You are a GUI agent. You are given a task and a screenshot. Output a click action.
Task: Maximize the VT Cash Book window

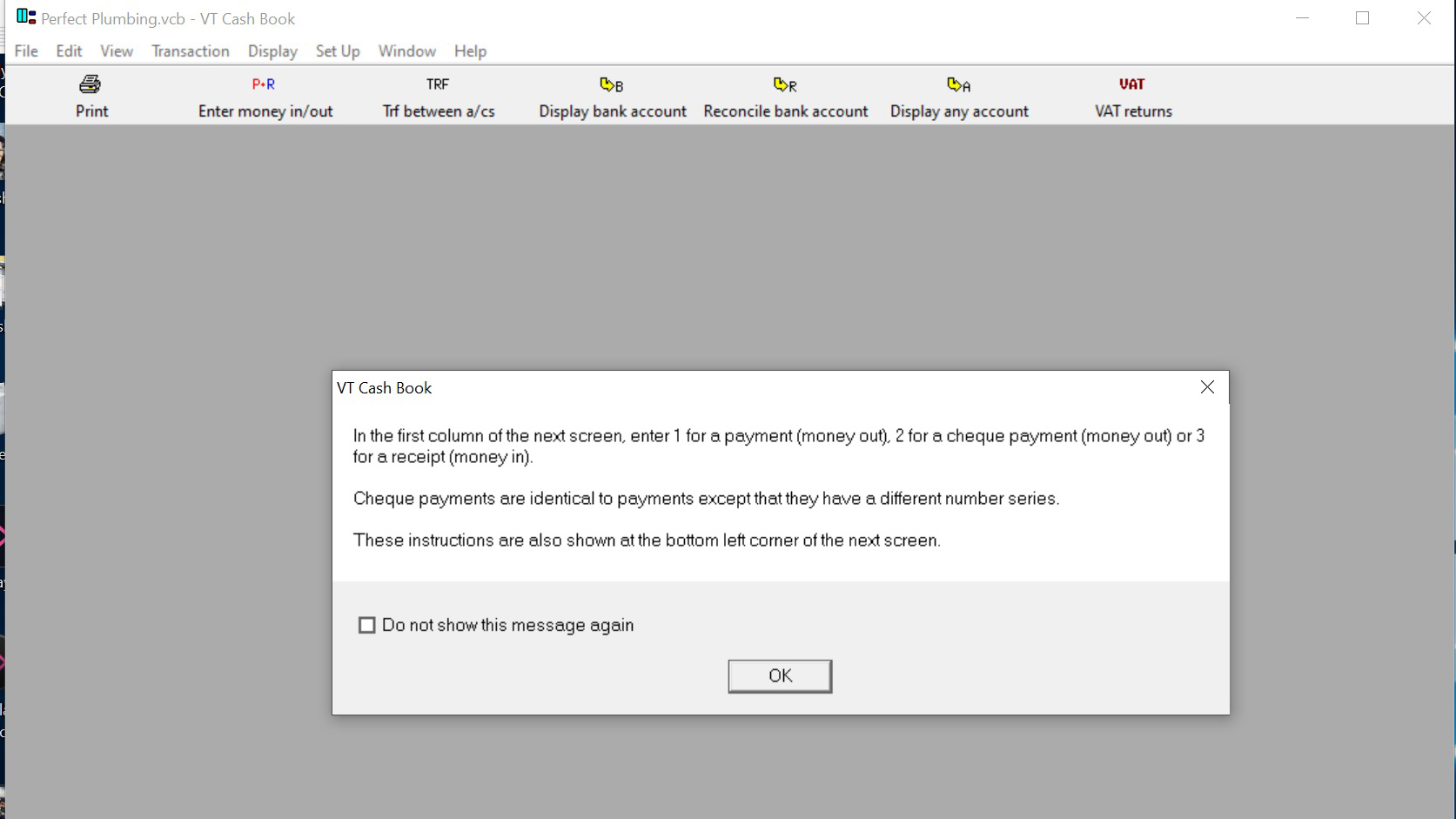[x=1363, y=18]
